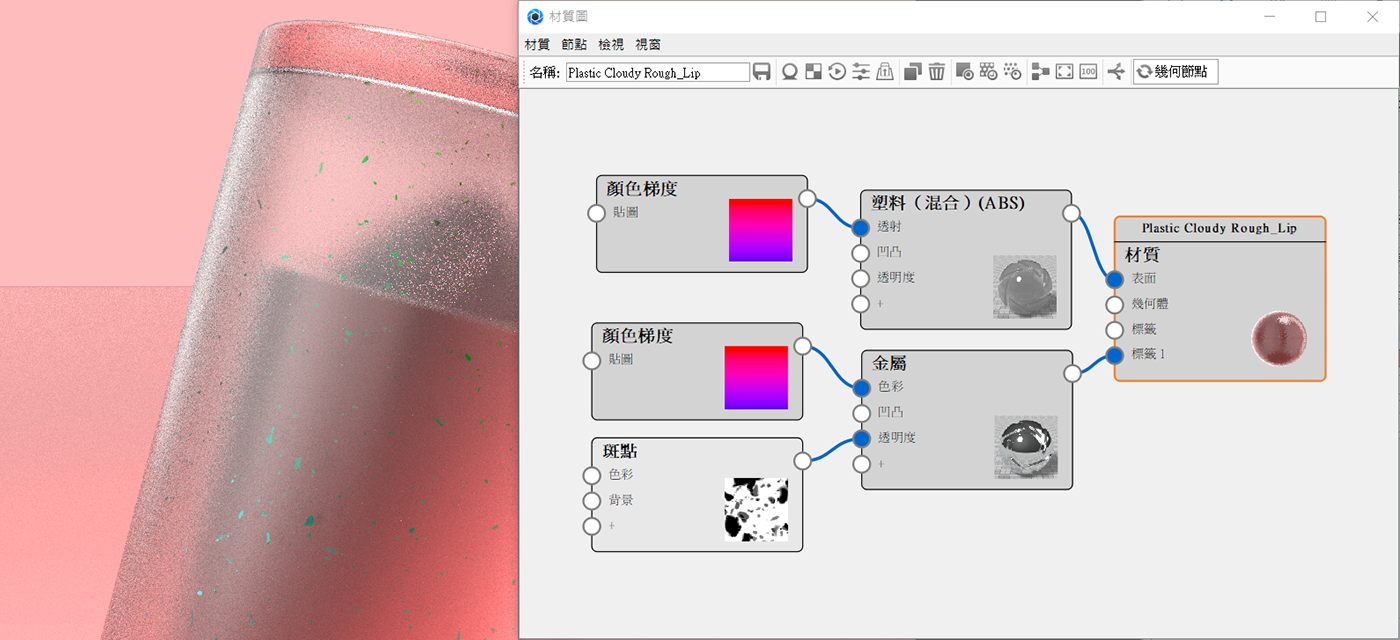Click the 凹凸 socket on 金屬 node

pyautogui.click(x=862, y=413)
